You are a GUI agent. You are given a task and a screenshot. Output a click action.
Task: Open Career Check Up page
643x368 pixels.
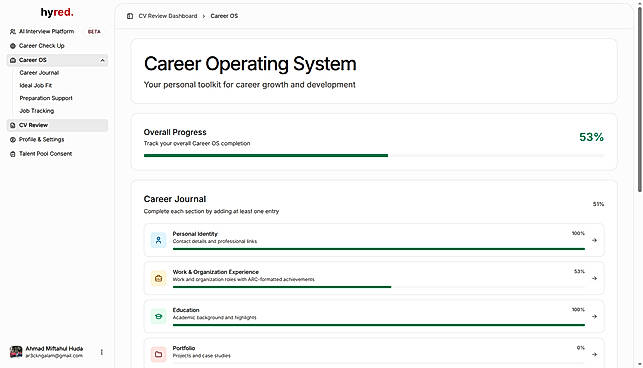[x=41, y=46]
